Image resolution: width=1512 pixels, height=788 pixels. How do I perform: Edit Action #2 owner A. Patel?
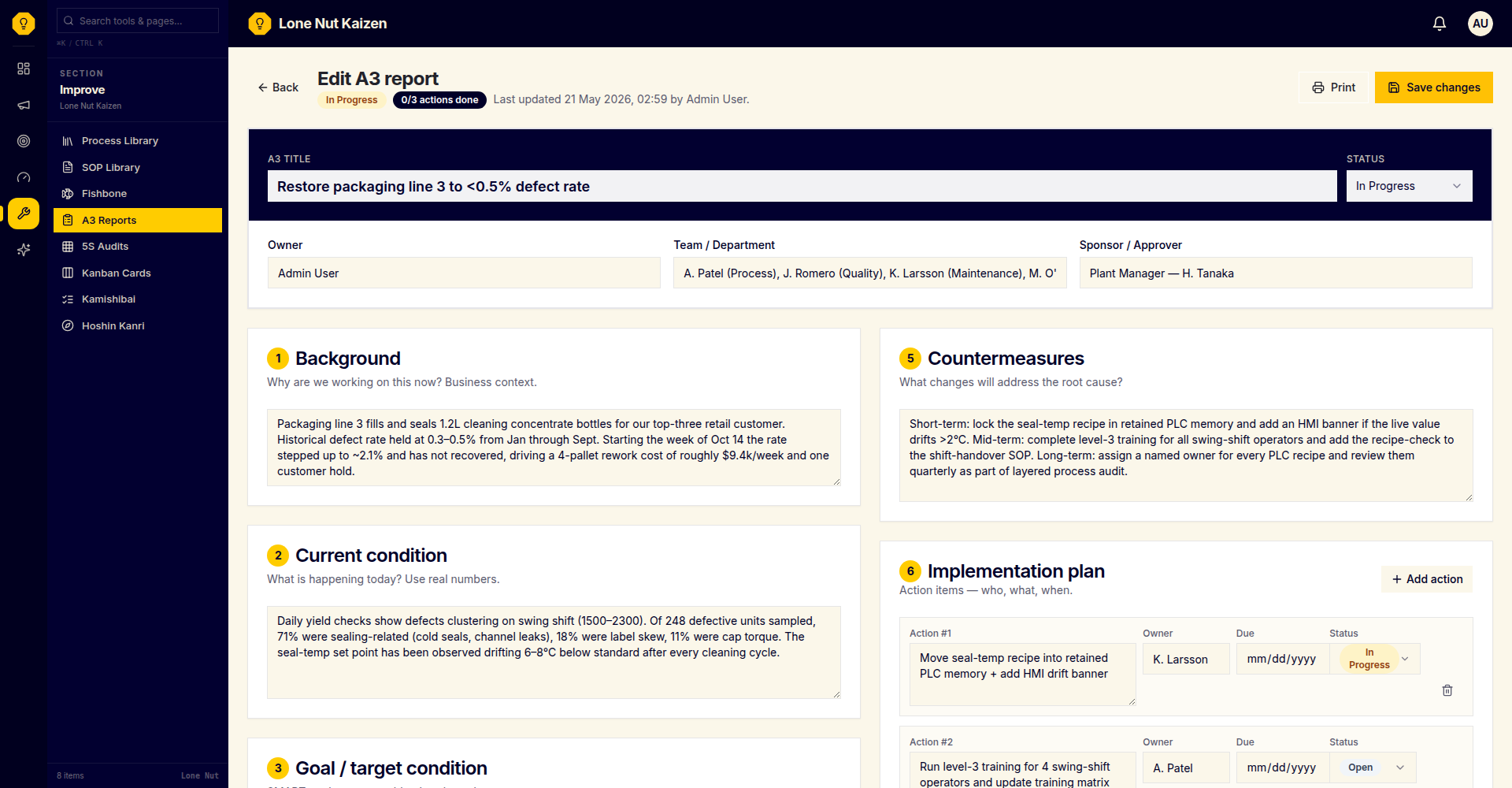point(1186,768)
